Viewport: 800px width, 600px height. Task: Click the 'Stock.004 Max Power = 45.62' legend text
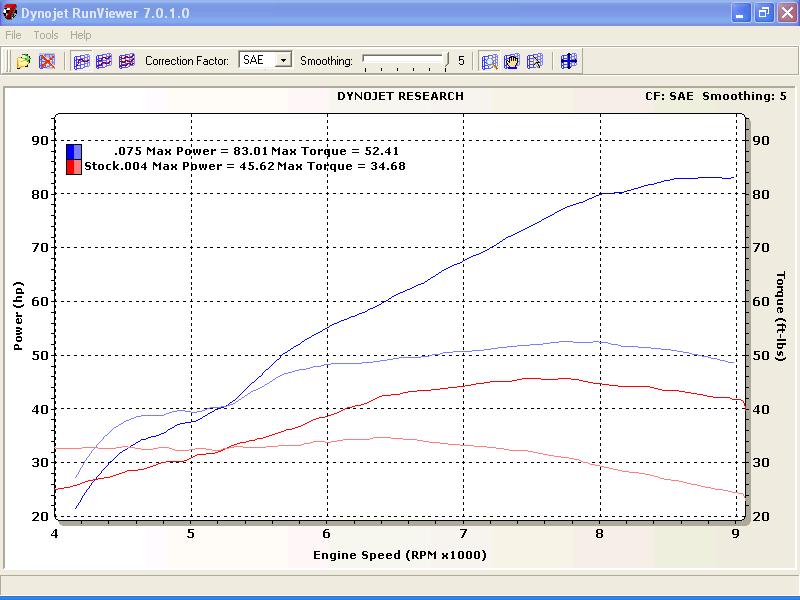coord(179,166)
